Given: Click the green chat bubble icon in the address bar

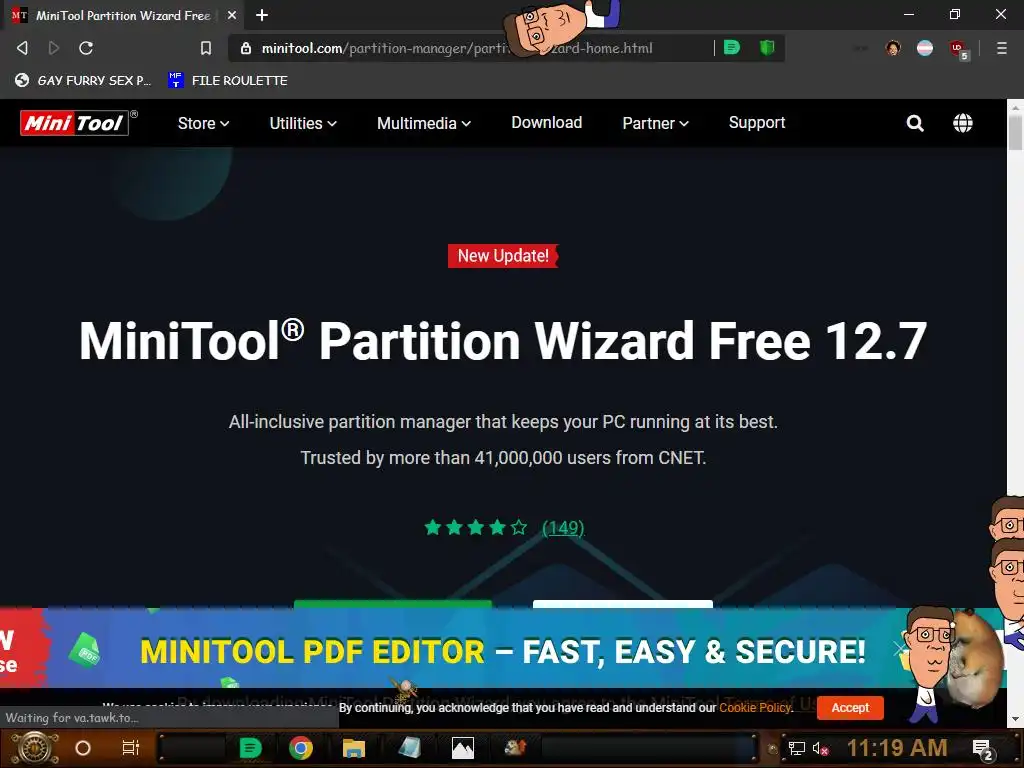Looking at the screenshot, I should tap(732, 47).
